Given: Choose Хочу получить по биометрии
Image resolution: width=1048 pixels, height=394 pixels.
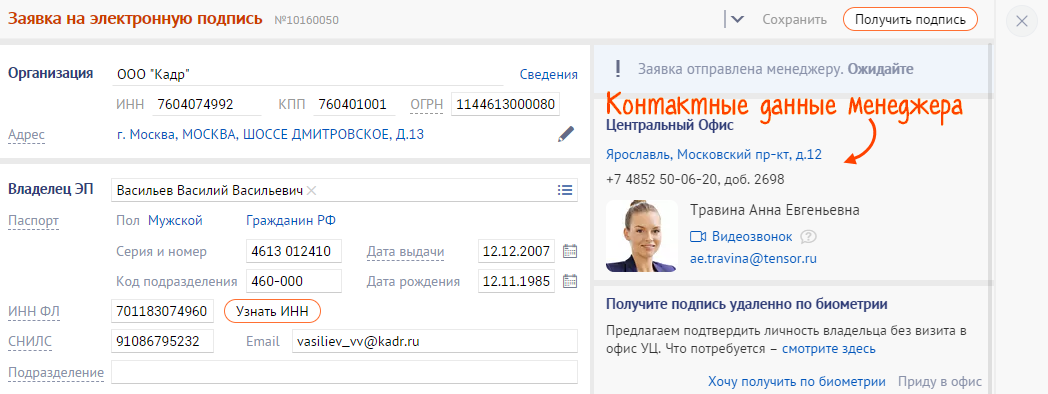Looking at the screenshot, I should pos(797,381).
